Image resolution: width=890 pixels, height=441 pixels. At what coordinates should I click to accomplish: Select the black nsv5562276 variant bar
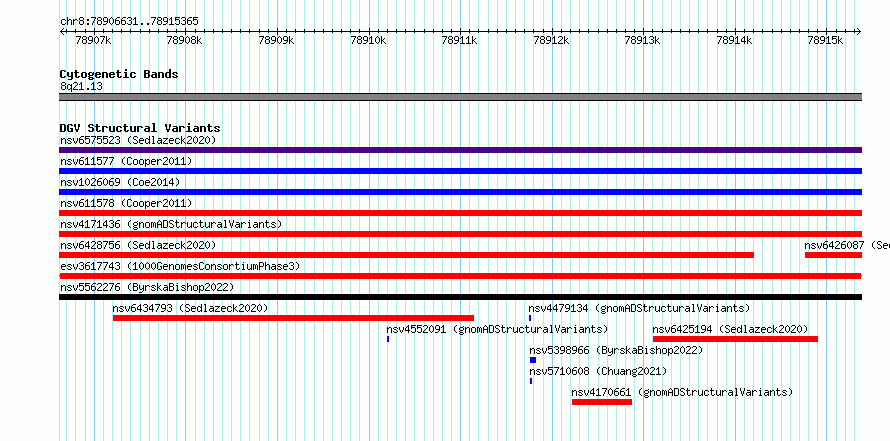(460, 297)
